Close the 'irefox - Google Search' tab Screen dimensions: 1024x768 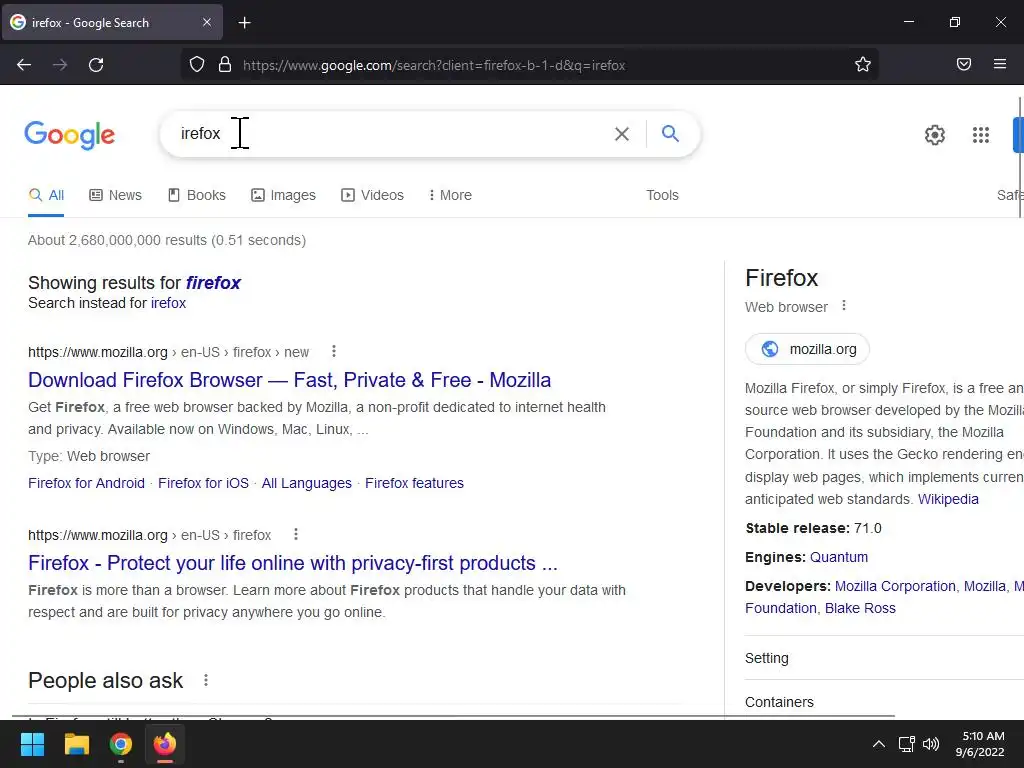coord(207,22)
